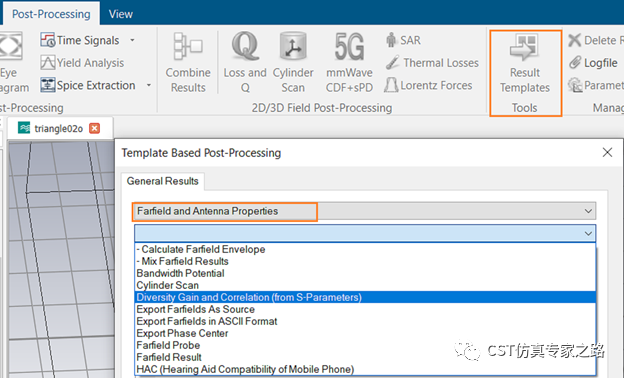Open Thermal Losses calculation
Viewport: 624px width, 378px height.
[x=432, y=62]
